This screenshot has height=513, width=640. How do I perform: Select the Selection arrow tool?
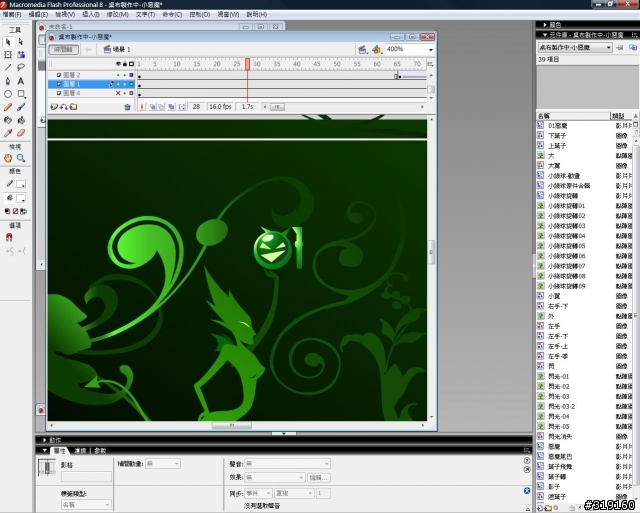pyautogui.click(x=8, y=42)
